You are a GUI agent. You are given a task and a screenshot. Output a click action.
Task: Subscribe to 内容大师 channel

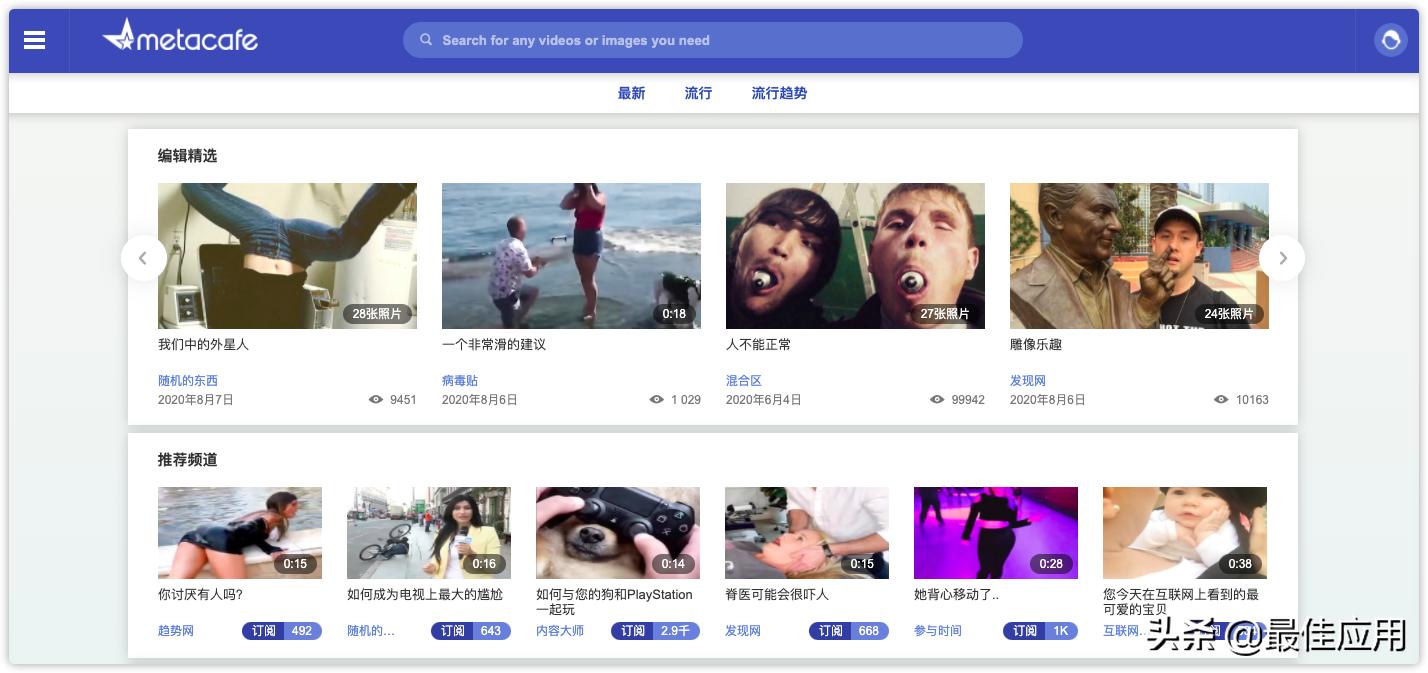click(x=655, y=631)
